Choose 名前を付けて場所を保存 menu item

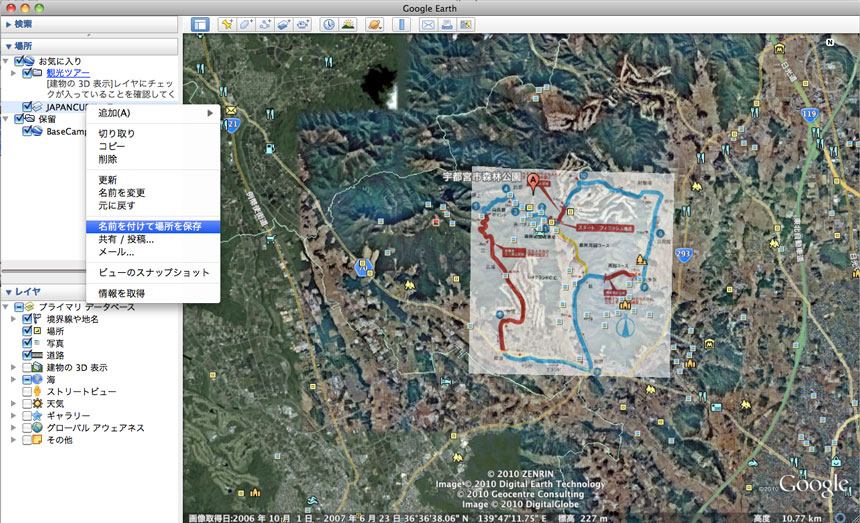tap(153, 226)
